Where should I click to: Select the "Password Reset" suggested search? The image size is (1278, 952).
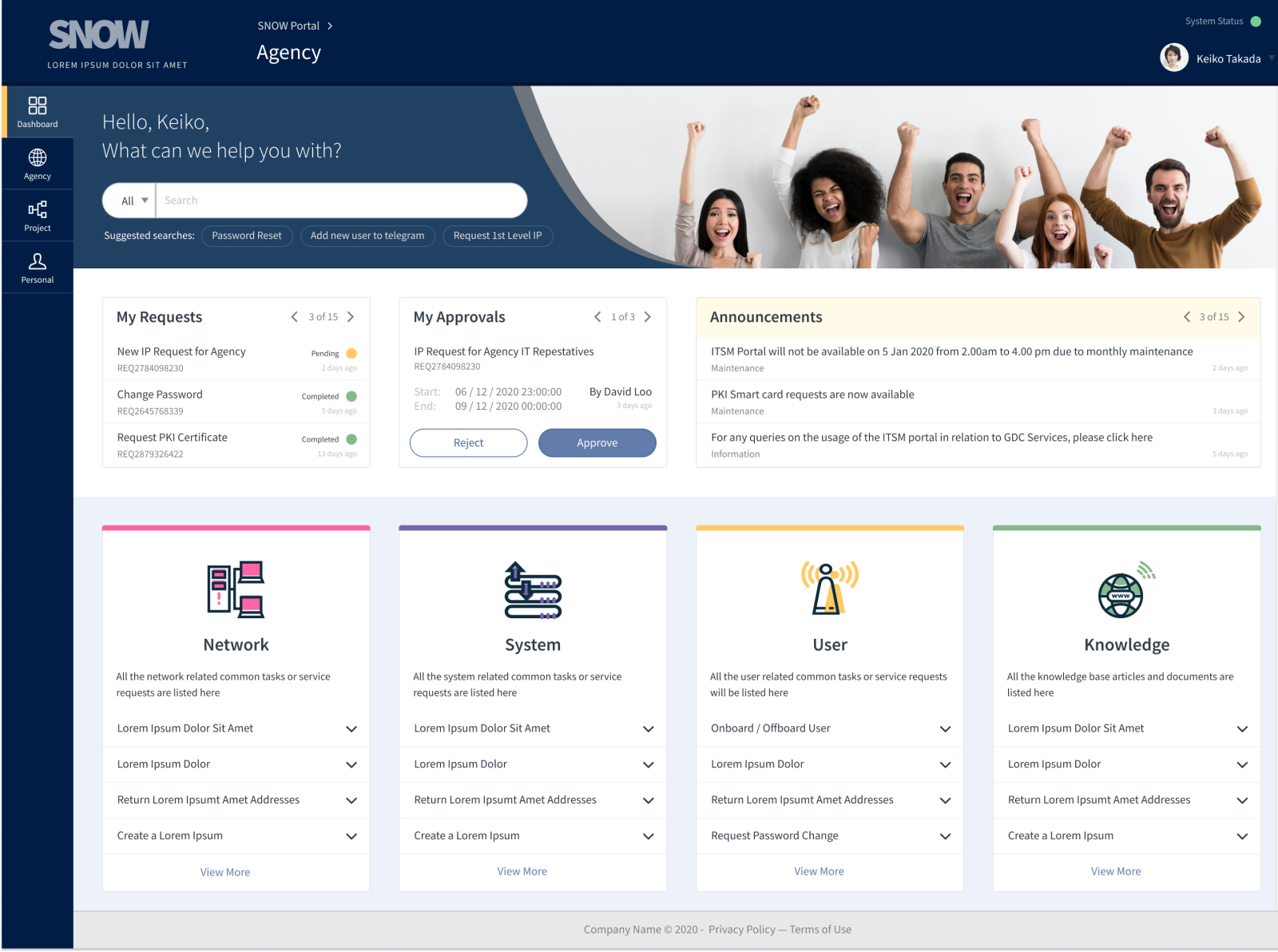click(246, 236)
